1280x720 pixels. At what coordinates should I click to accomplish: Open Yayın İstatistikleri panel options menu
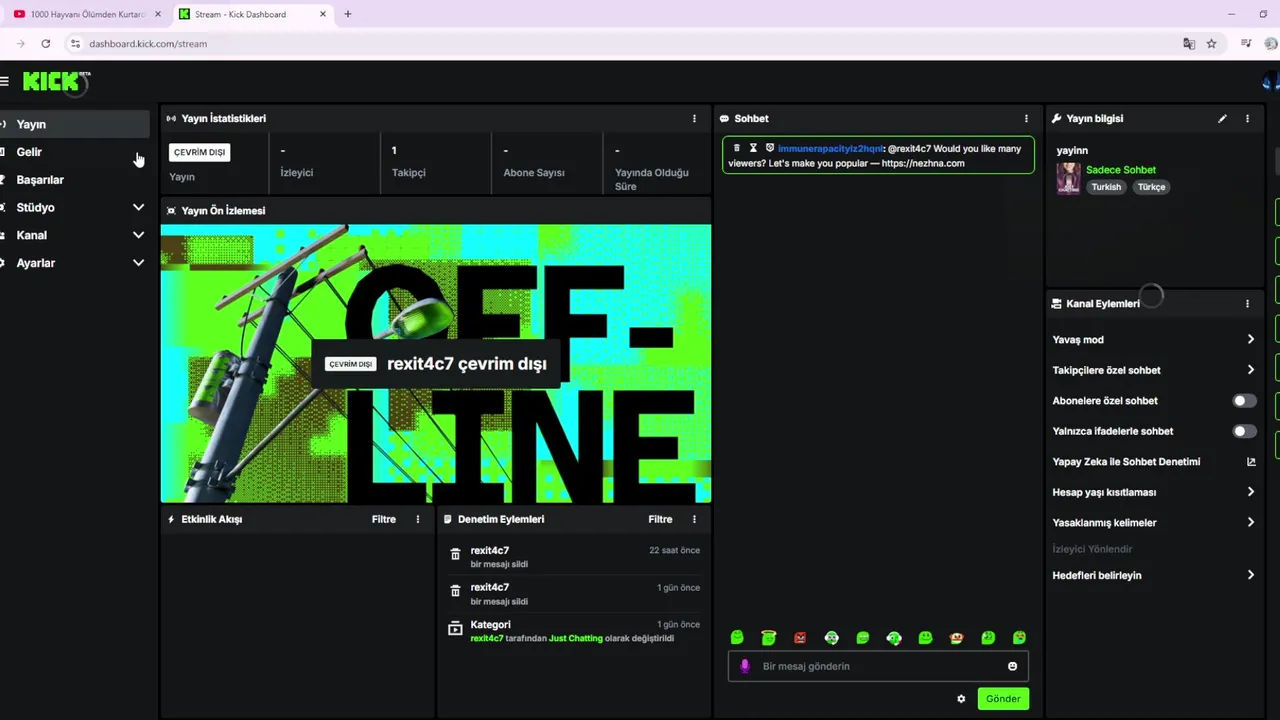pos(694,118)
